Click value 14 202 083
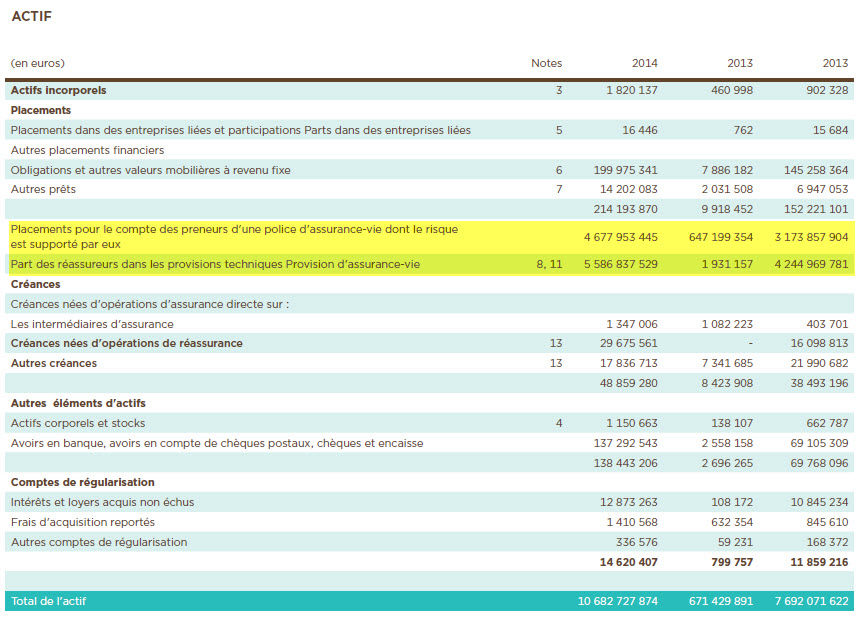 (629, 189)
